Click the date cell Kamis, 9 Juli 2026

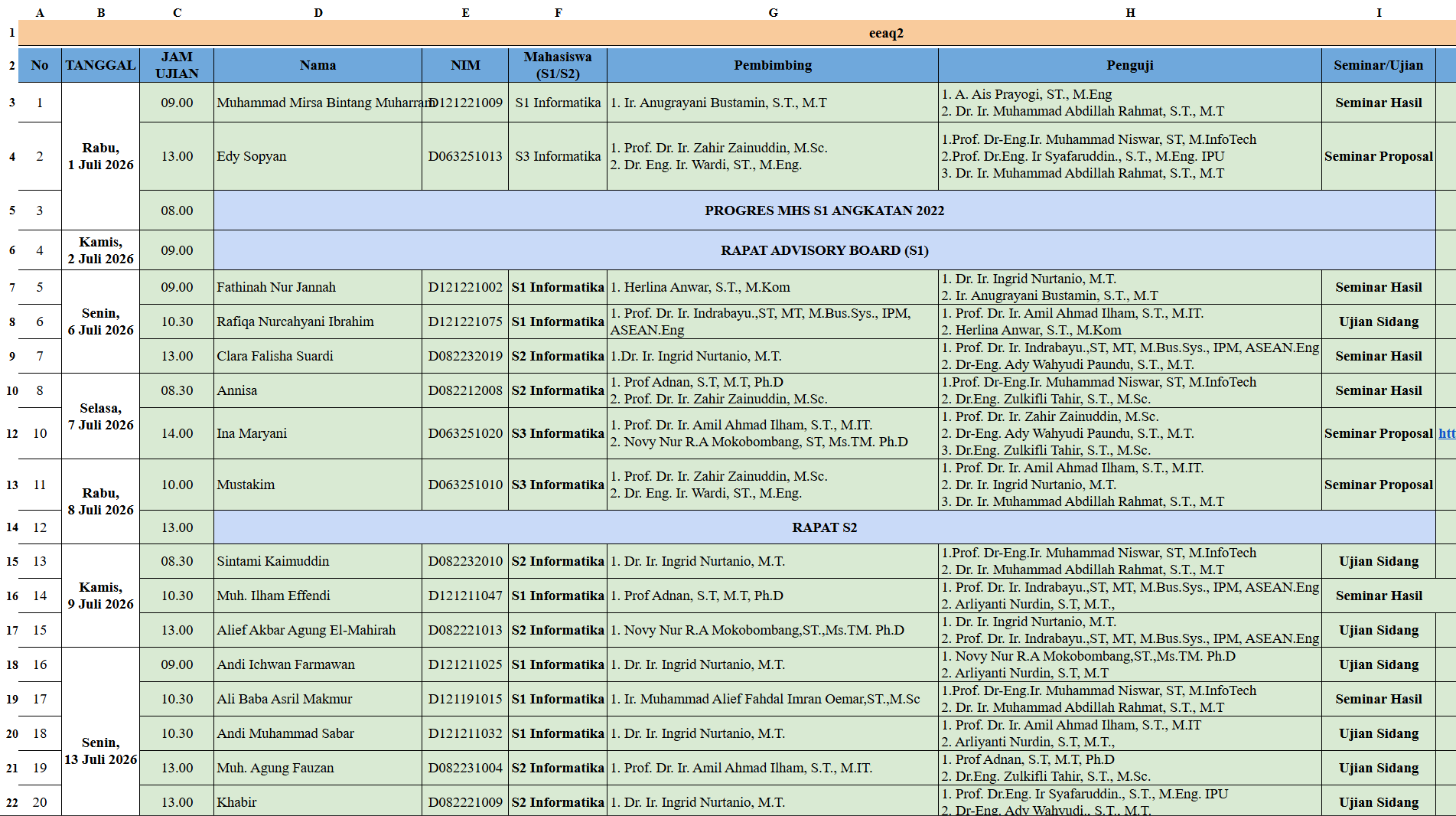pos(101,596)
